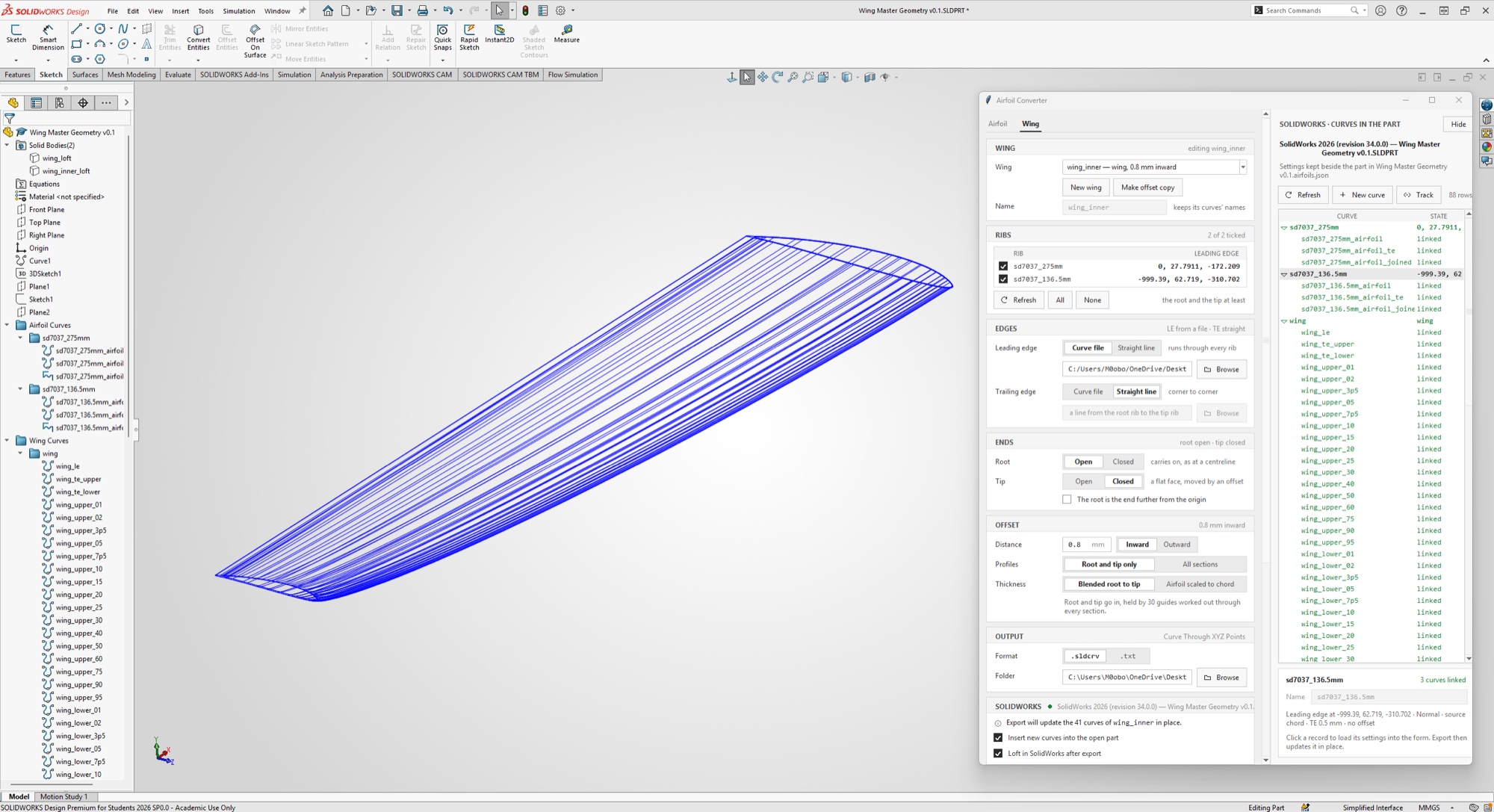Image resolution: width=1494 pixels, height=812 pixels.
Task: Click the output Folder path field
Action: point(1126,678)
